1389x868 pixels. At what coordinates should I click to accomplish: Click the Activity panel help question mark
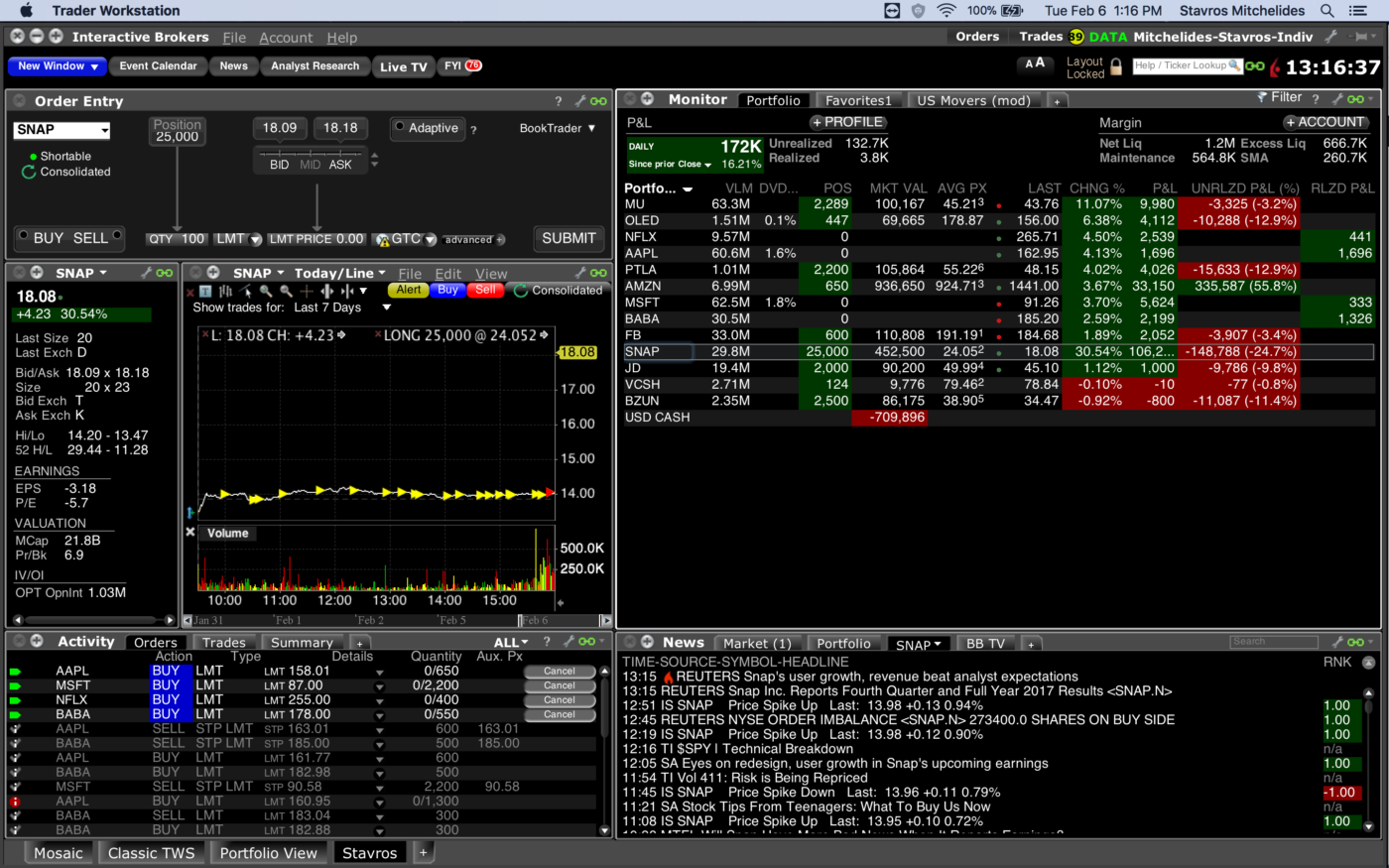coord(547,642)
